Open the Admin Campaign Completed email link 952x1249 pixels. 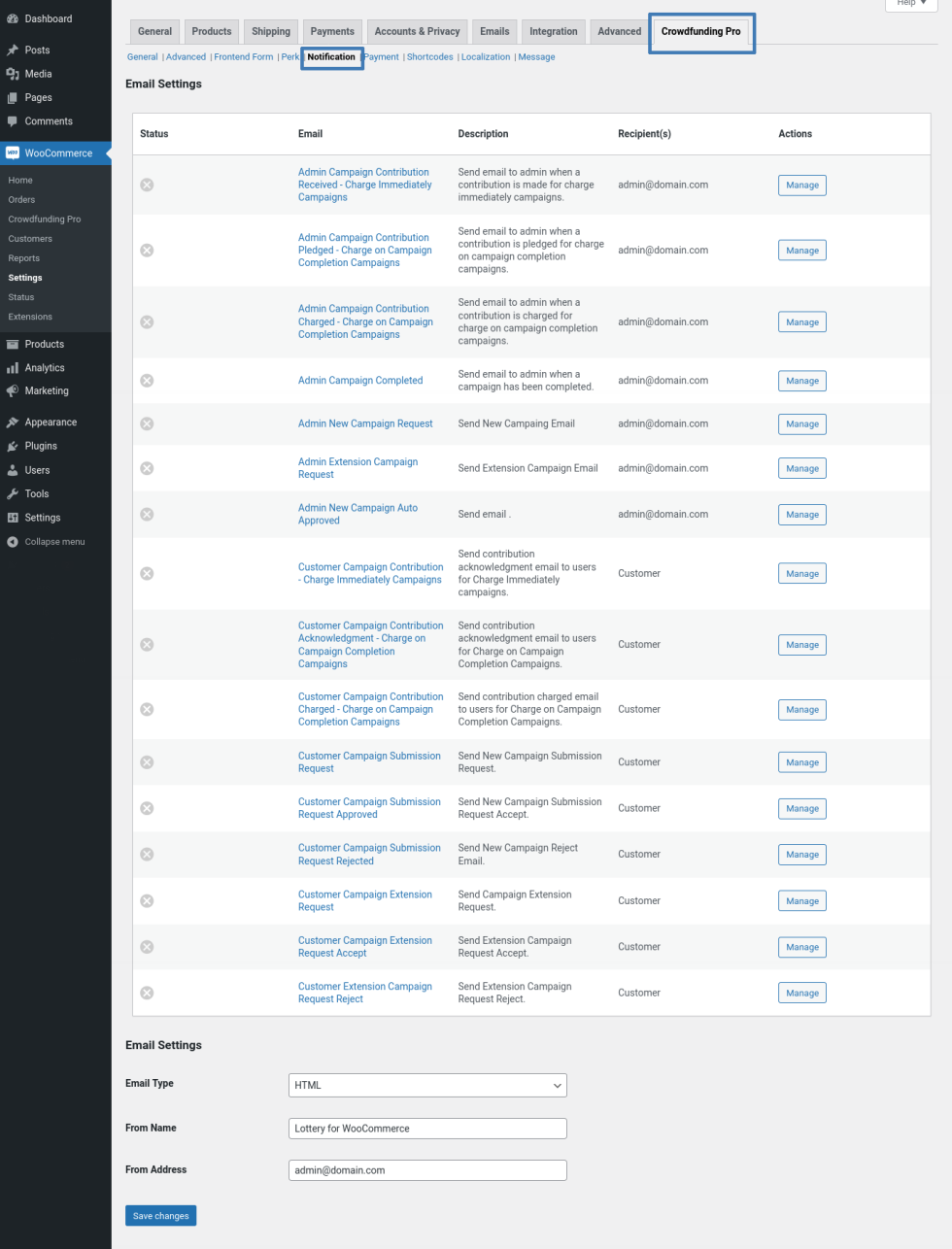click(x=360, y=381)
